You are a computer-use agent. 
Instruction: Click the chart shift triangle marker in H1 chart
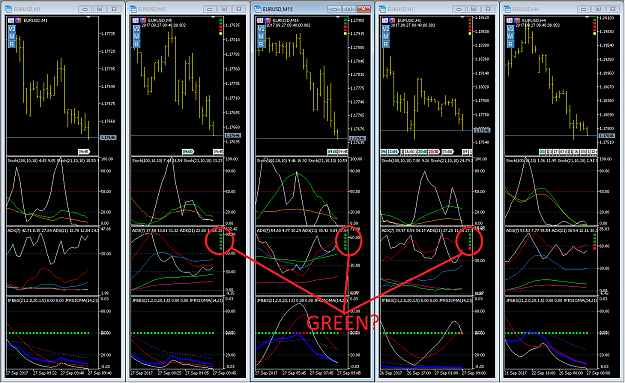(x=462, y=17)
